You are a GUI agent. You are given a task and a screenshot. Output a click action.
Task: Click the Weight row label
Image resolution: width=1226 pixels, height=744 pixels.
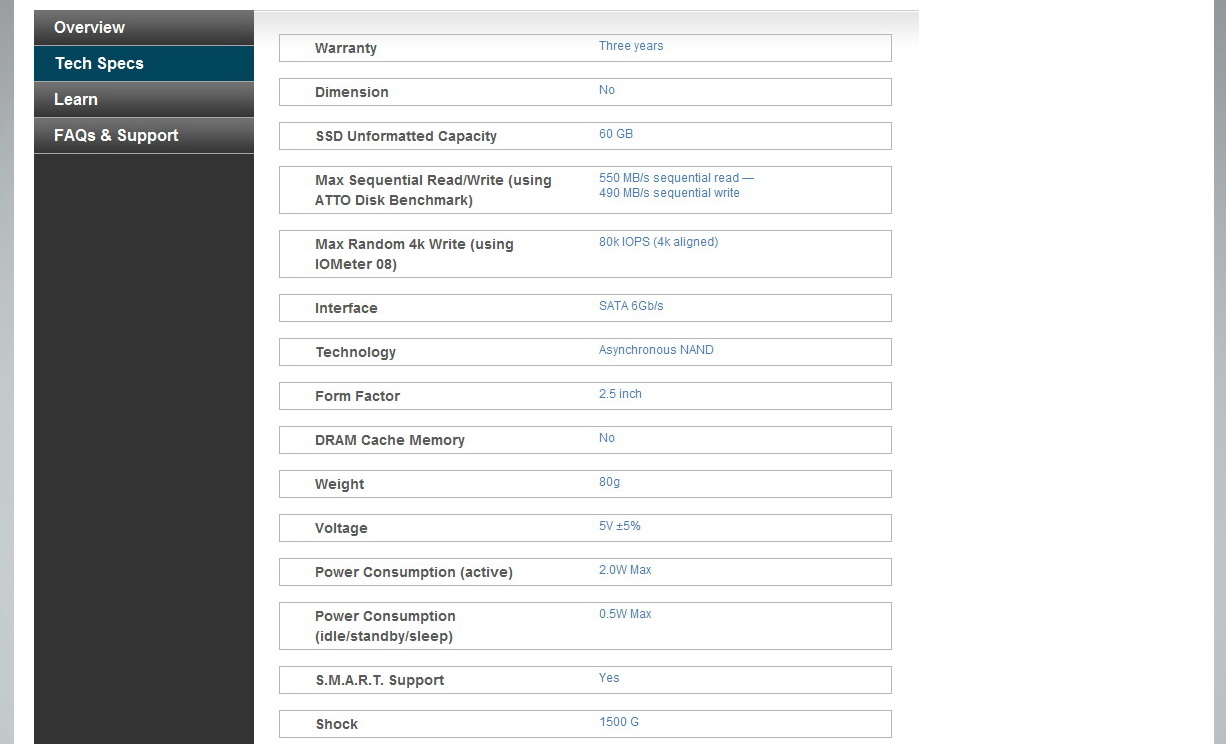tap(340, 484)
